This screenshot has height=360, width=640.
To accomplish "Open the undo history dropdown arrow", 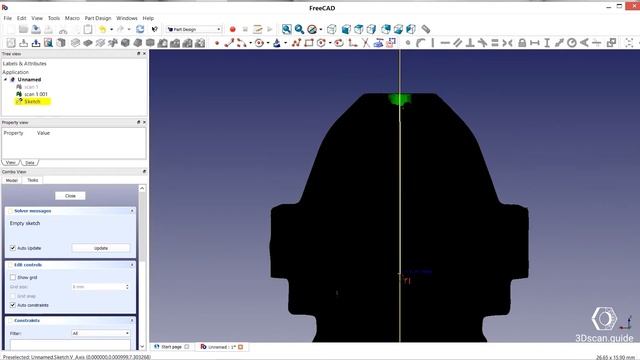I will (111, 29).
